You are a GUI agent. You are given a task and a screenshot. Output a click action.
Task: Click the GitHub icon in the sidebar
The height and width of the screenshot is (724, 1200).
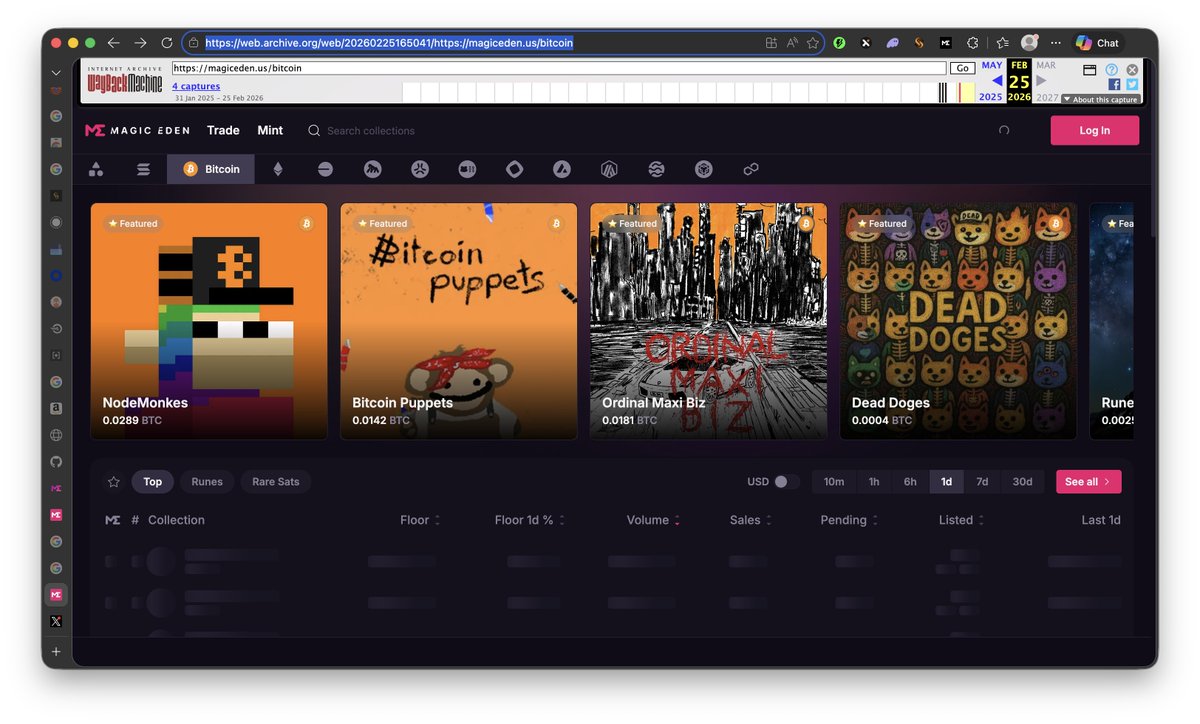(x=56, y=462)
